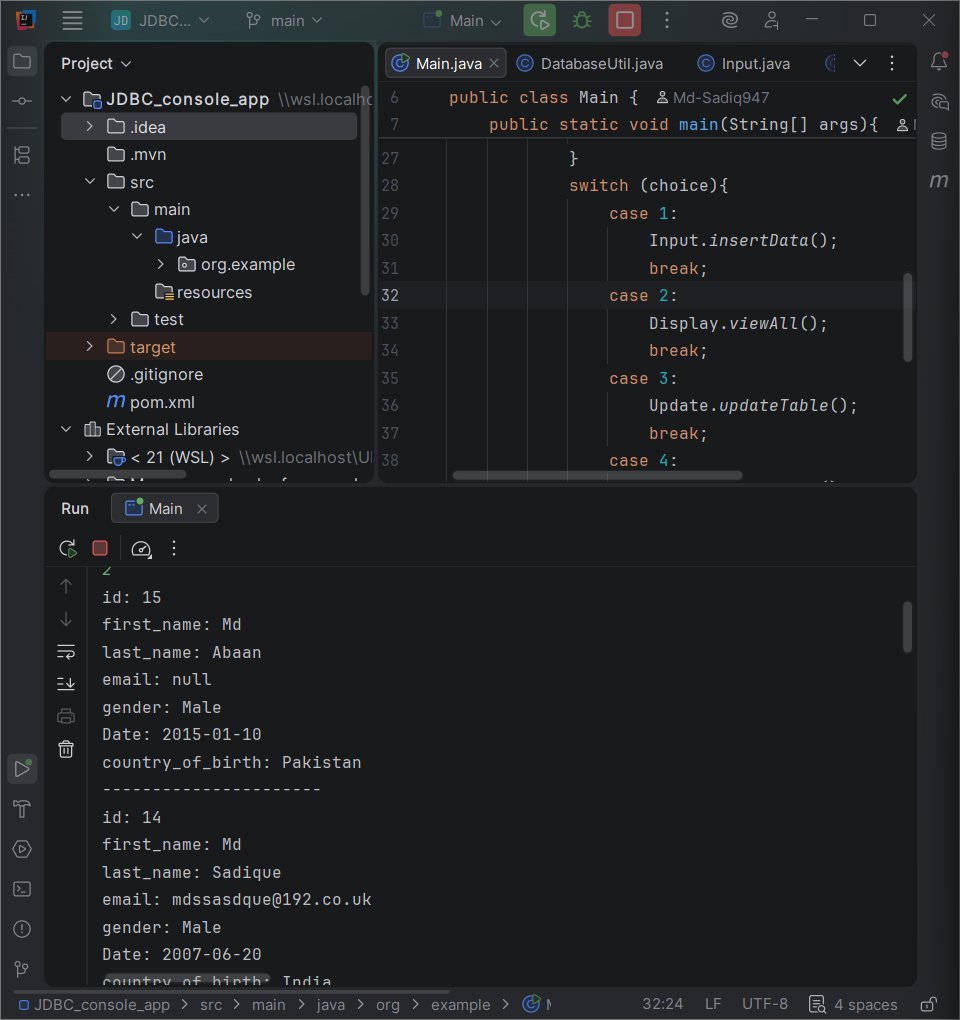
Task: Open the Services tool window
Action: pos(22,849)
